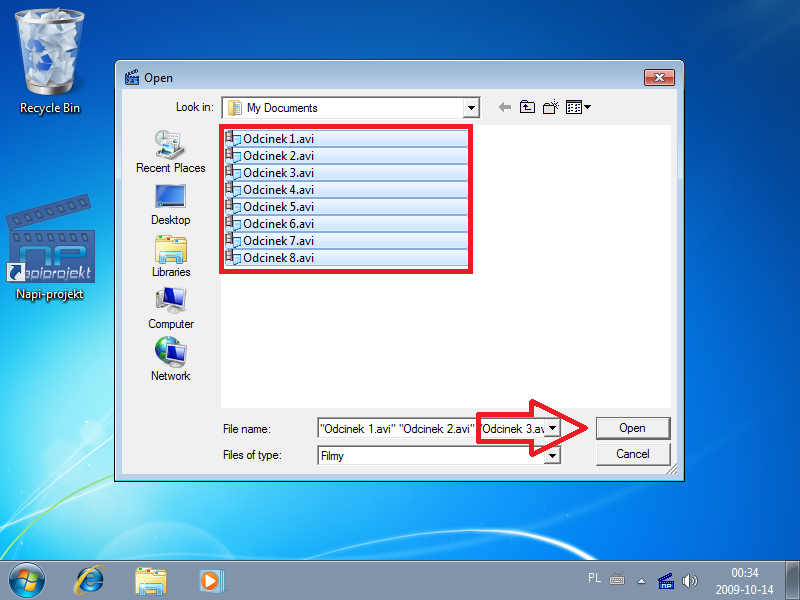Expand the Files of type dropdown

(x=553, y=455)
